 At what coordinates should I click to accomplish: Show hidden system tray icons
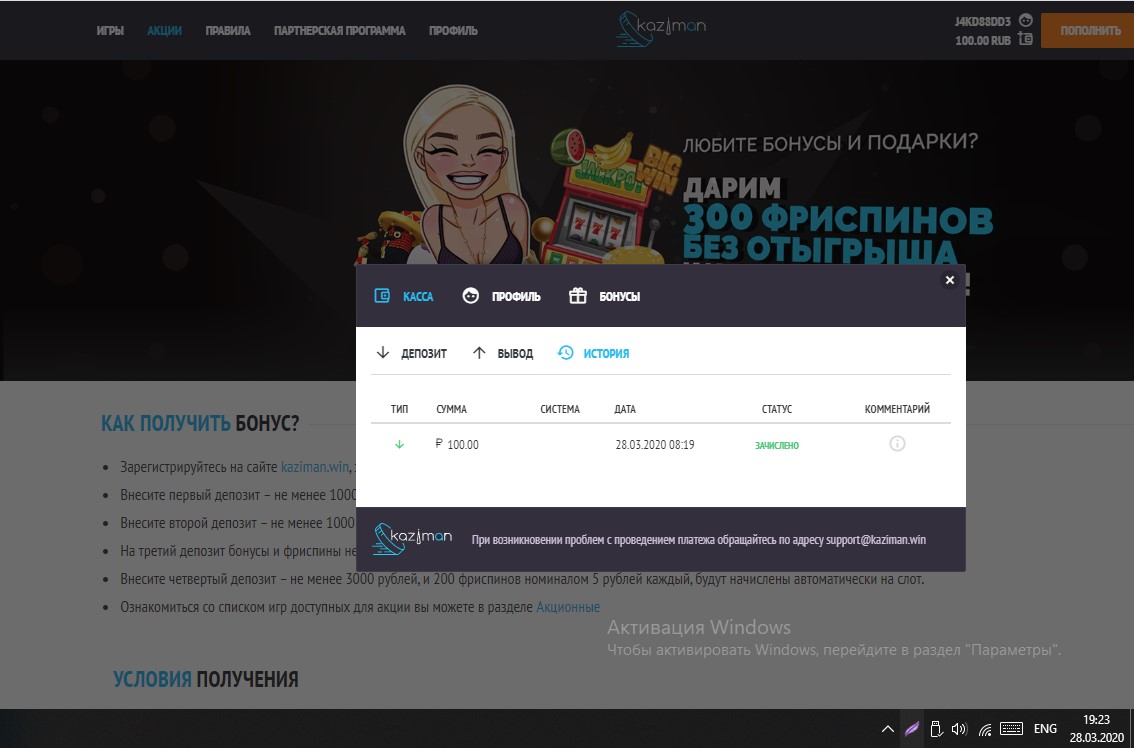pos(887,729)
